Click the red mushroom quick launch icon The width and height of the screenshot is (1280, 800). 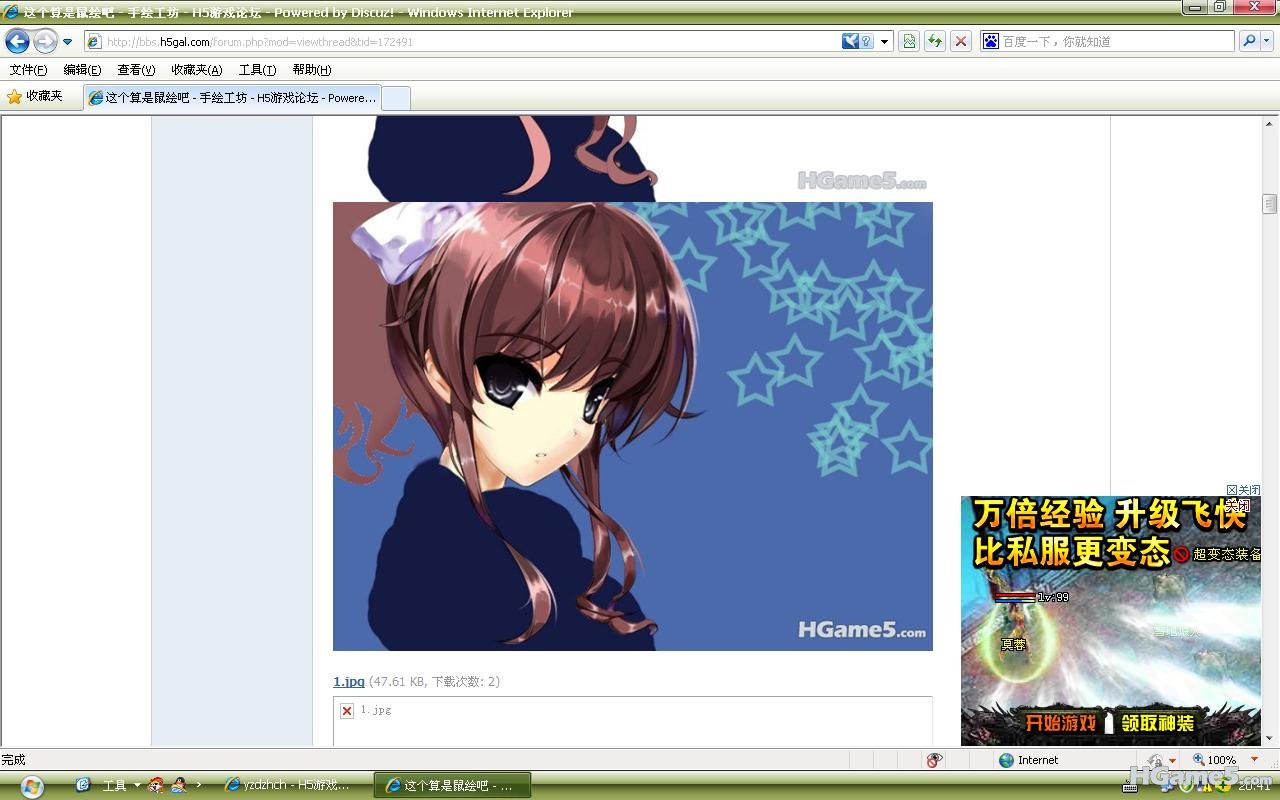pos(156,785)
